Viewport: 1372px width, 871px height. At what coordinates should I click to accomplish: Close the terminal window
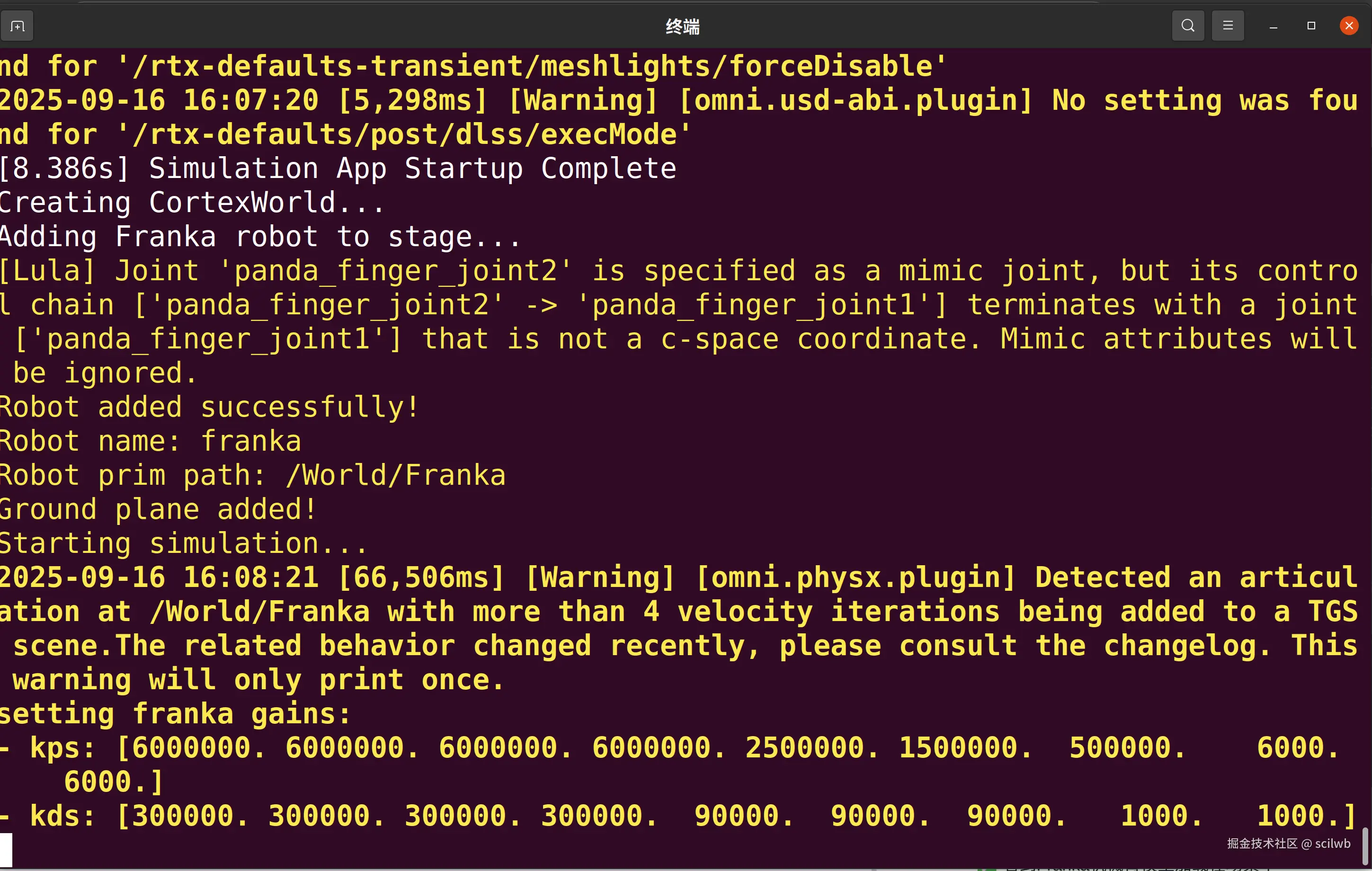point(1348,26)
